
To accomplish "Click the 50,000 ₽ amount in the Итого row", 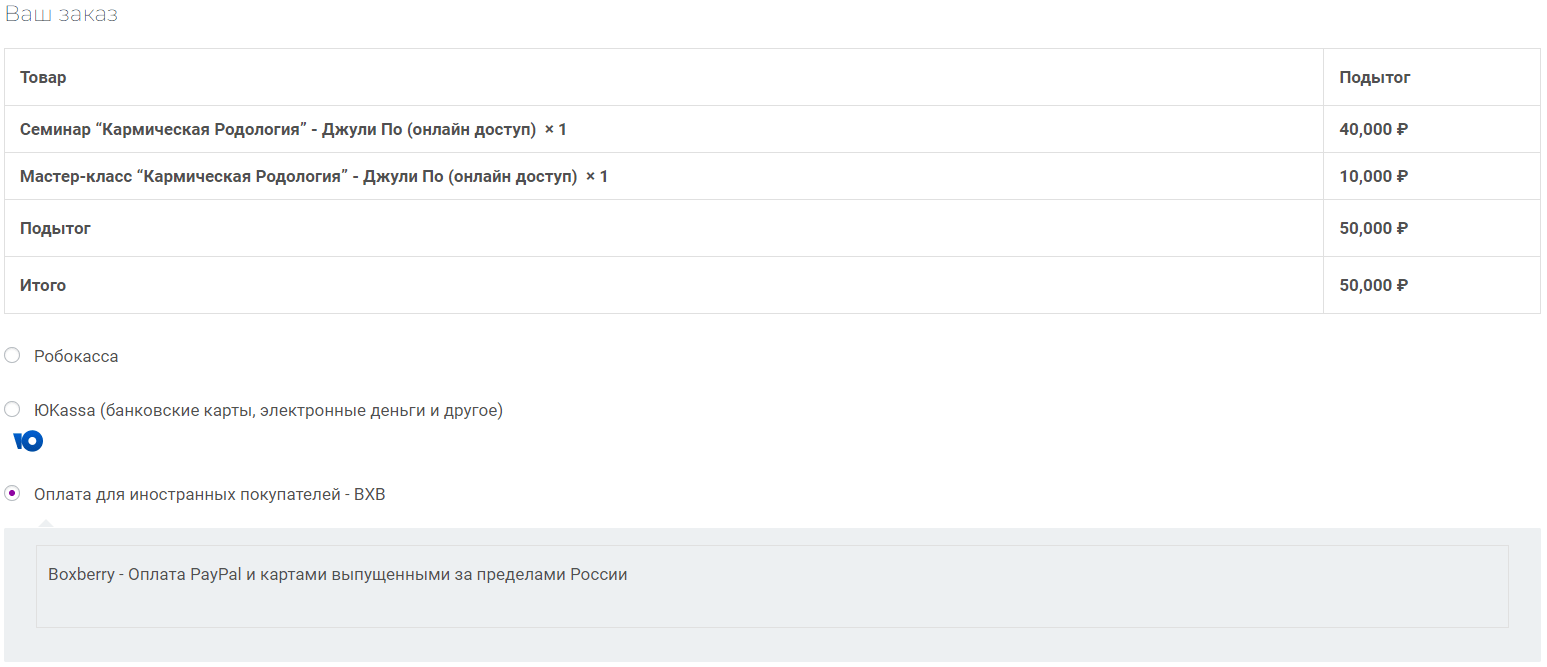I will 1374,285.
